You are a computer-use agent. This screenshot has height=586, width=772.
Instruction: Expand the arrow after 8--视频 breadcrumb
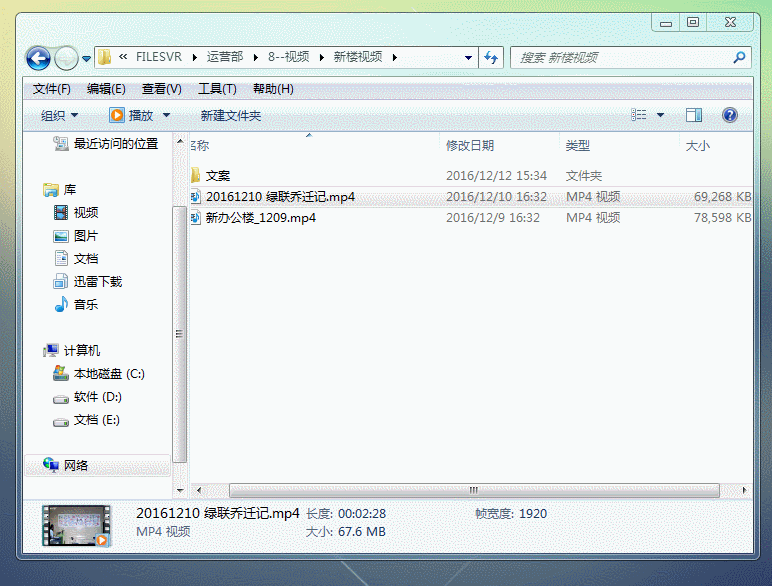tap(322, 58)
